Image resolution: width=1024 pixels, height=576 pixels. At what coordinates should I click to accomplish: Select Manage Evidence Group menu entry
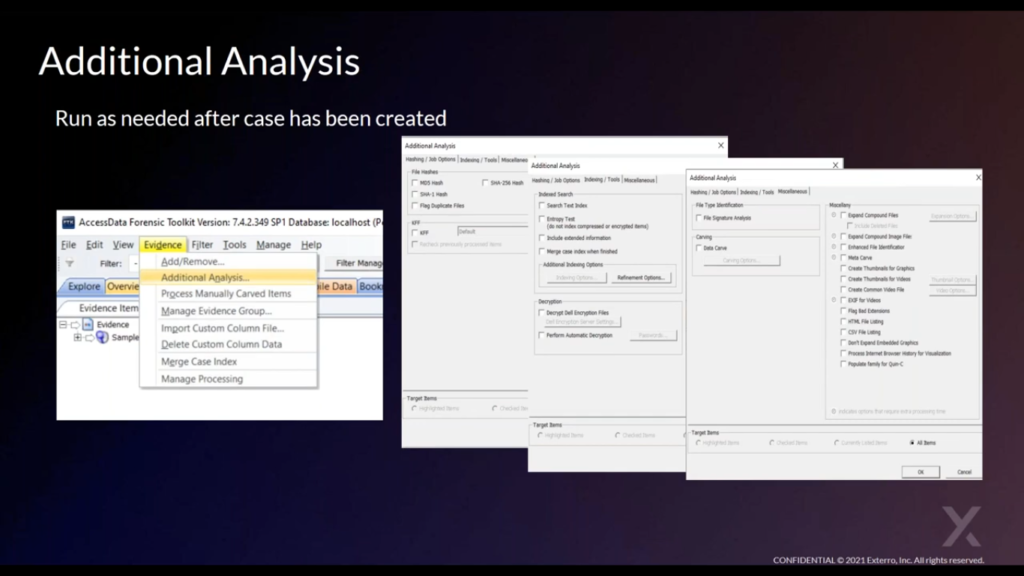click(216, 311)
